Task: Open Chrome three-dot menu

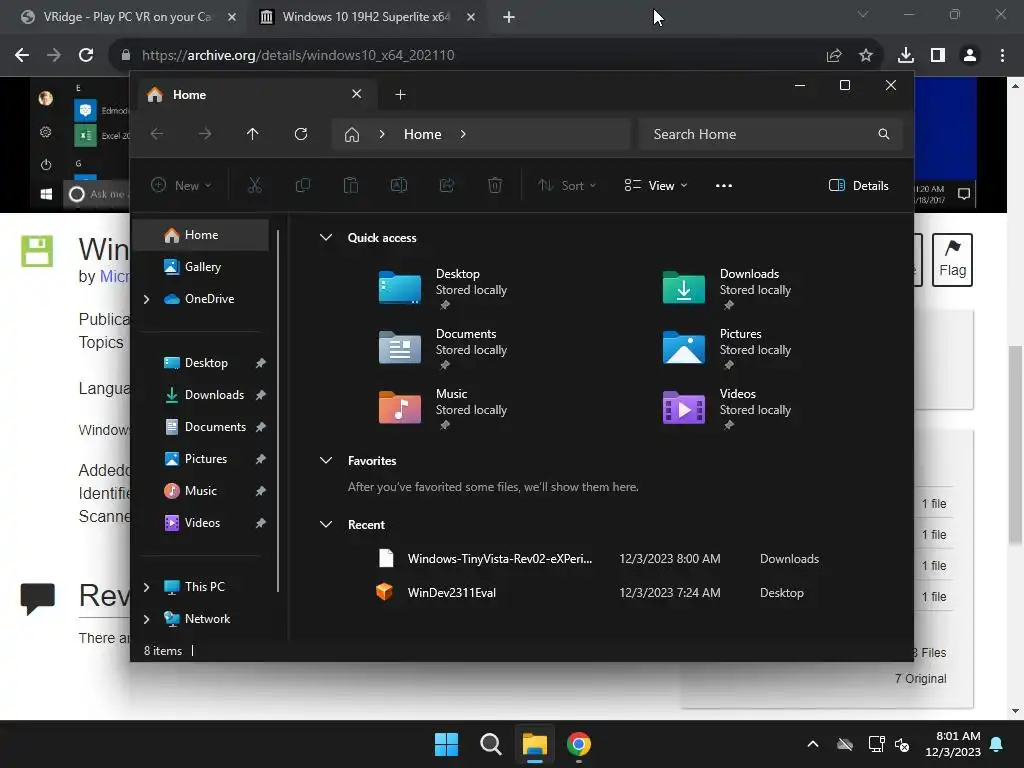Action: 1002,56
